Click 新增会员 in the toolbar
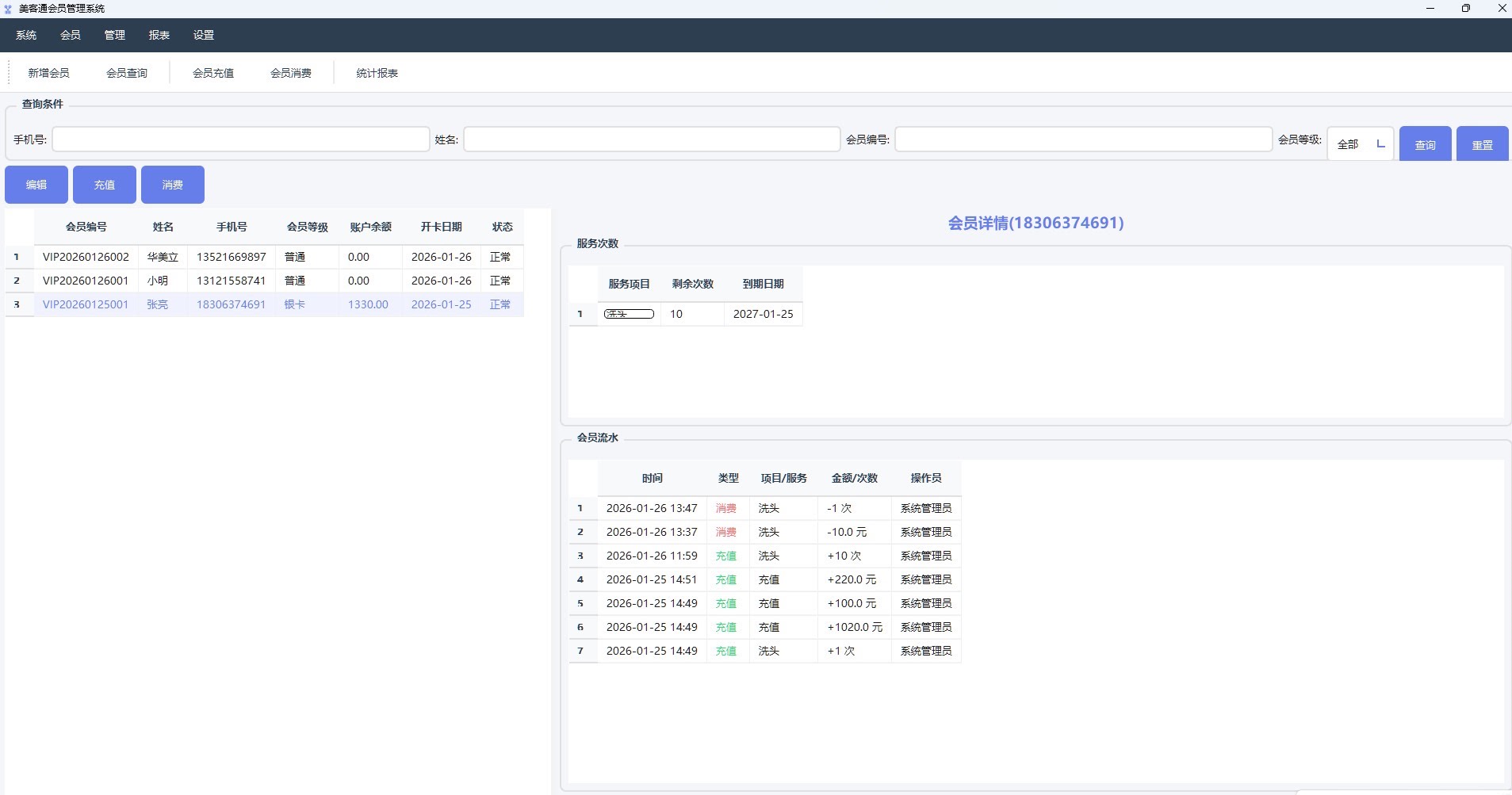The image size is (1512, 795). [48, 73]
